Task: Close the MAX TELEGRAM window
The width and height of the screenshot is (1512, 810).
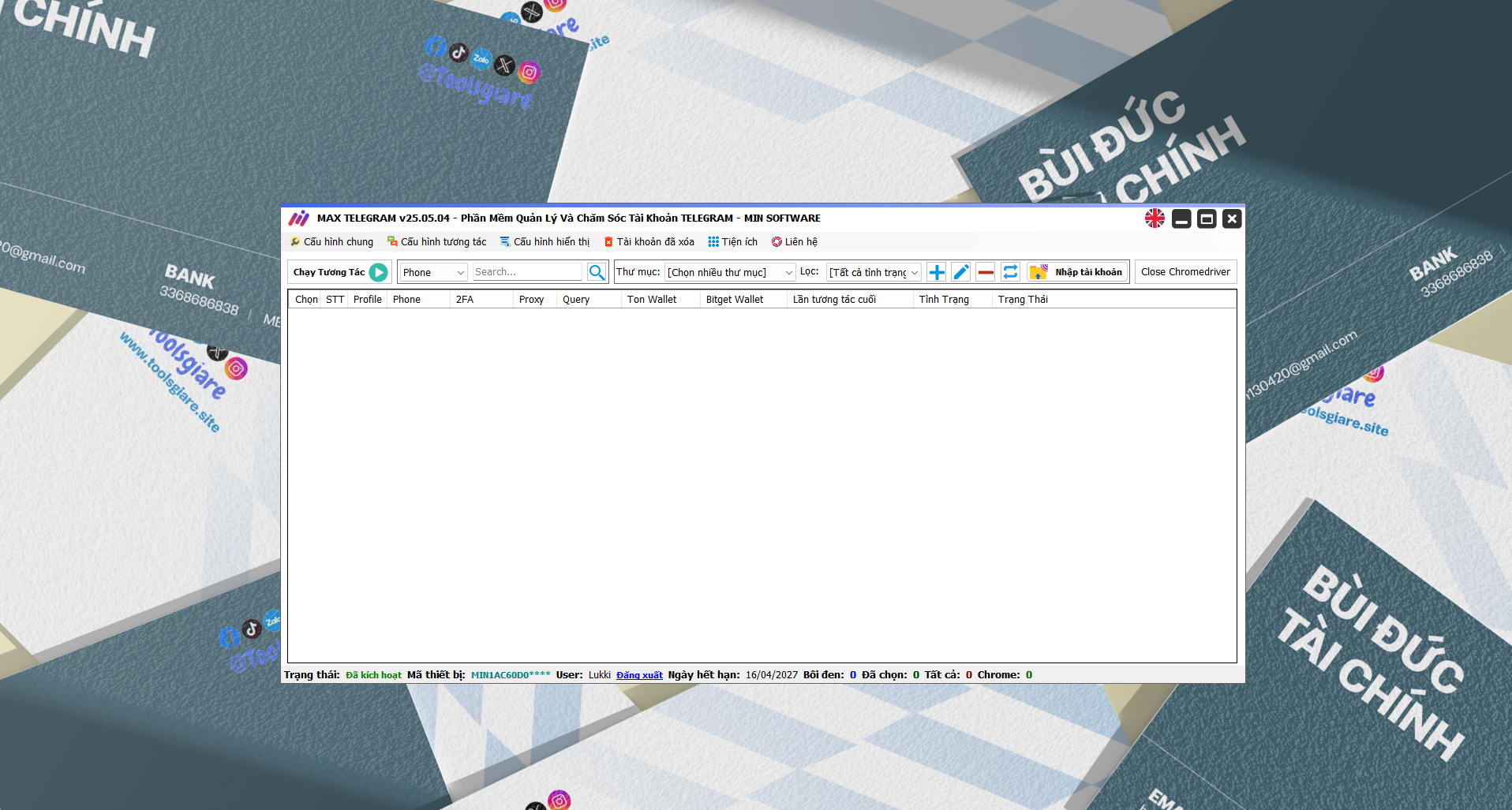Action: click(x=1232, y=218)
